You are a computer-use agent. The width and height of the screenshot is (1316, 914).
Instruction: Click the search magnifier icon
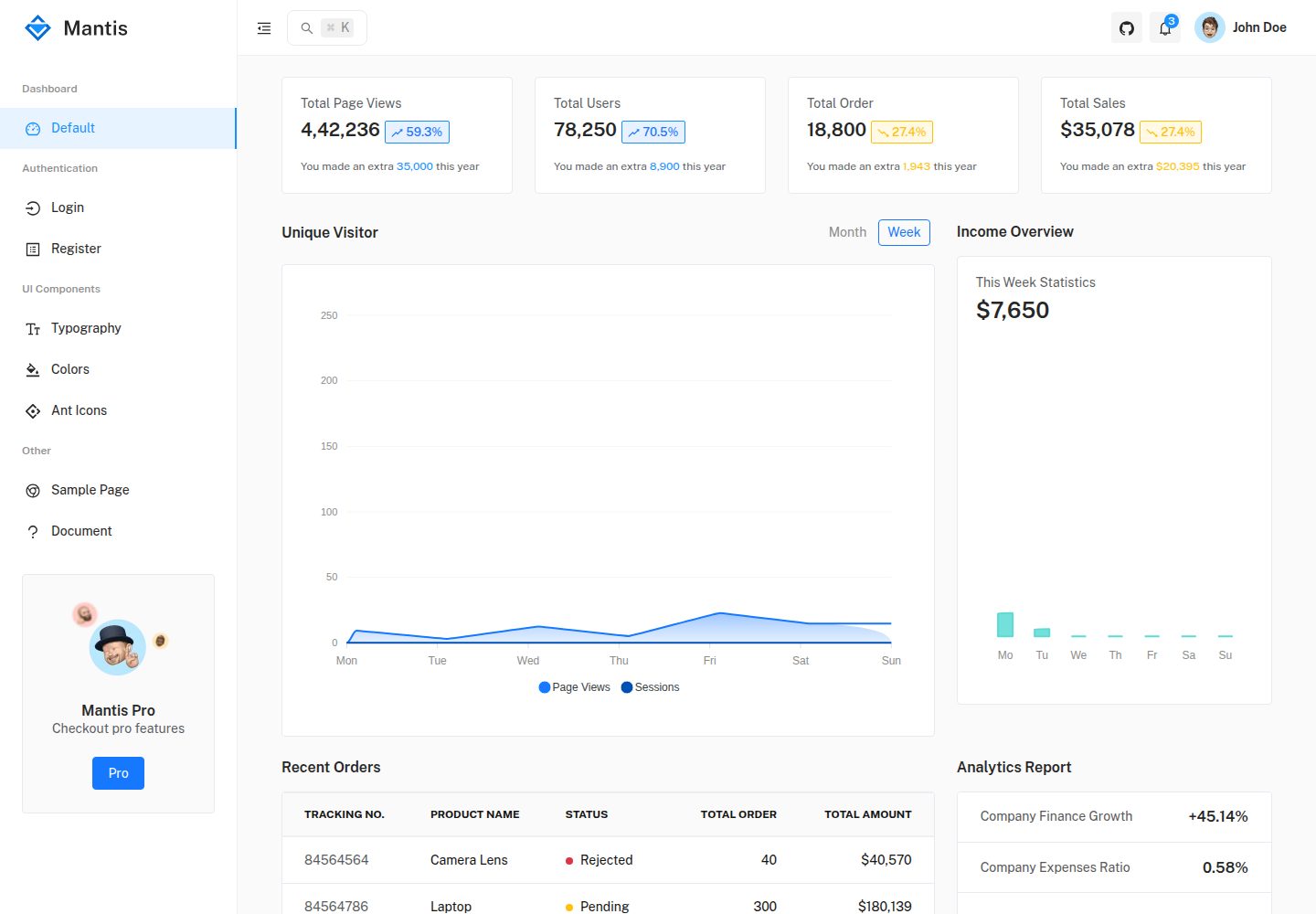click(307, 28)
